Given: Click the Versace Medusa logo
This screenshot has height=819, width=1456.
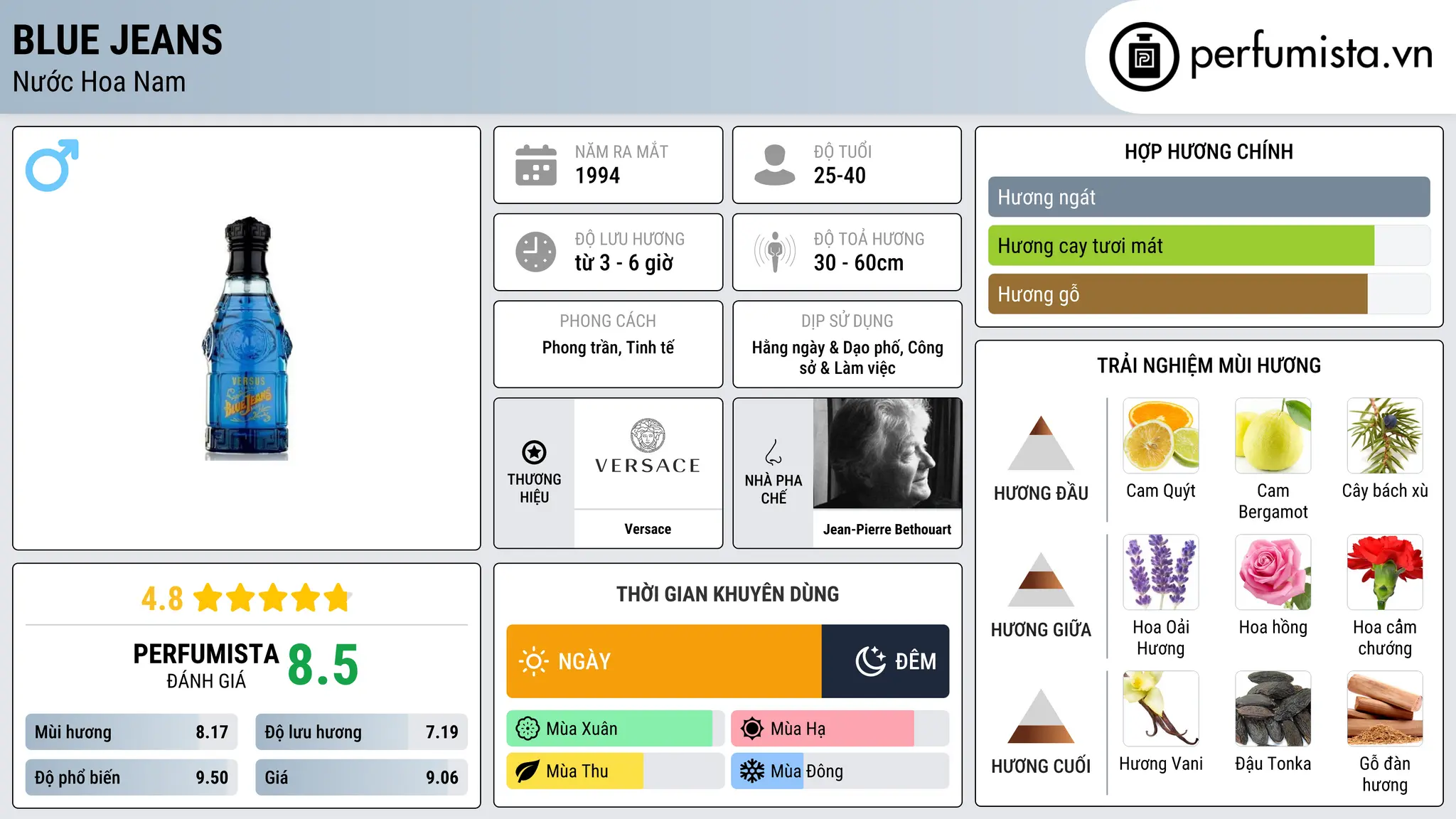Looking at the screenshot, I should pos(648,435).
